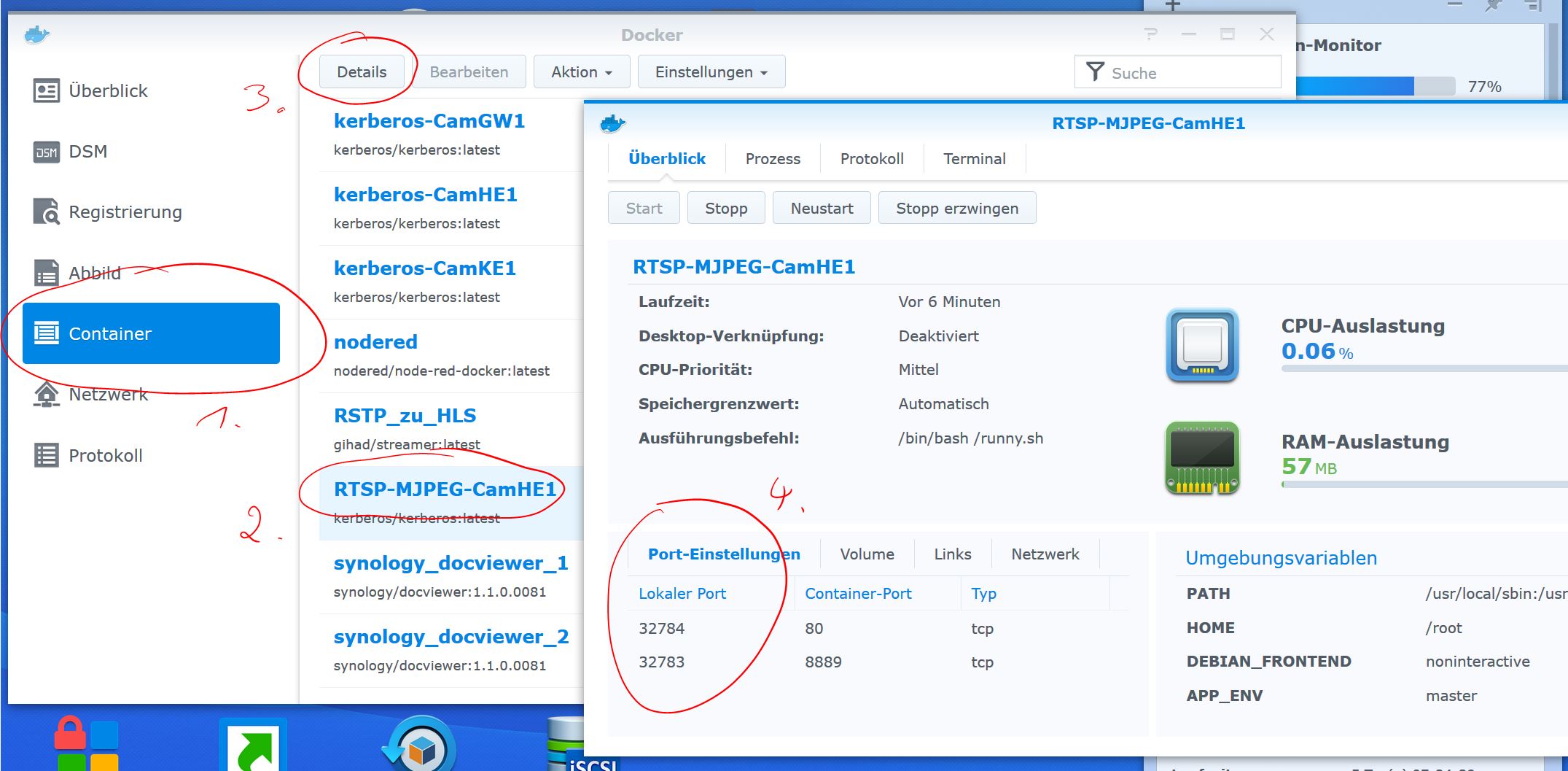Select Container in the sidebar

[x=151, y=333]
